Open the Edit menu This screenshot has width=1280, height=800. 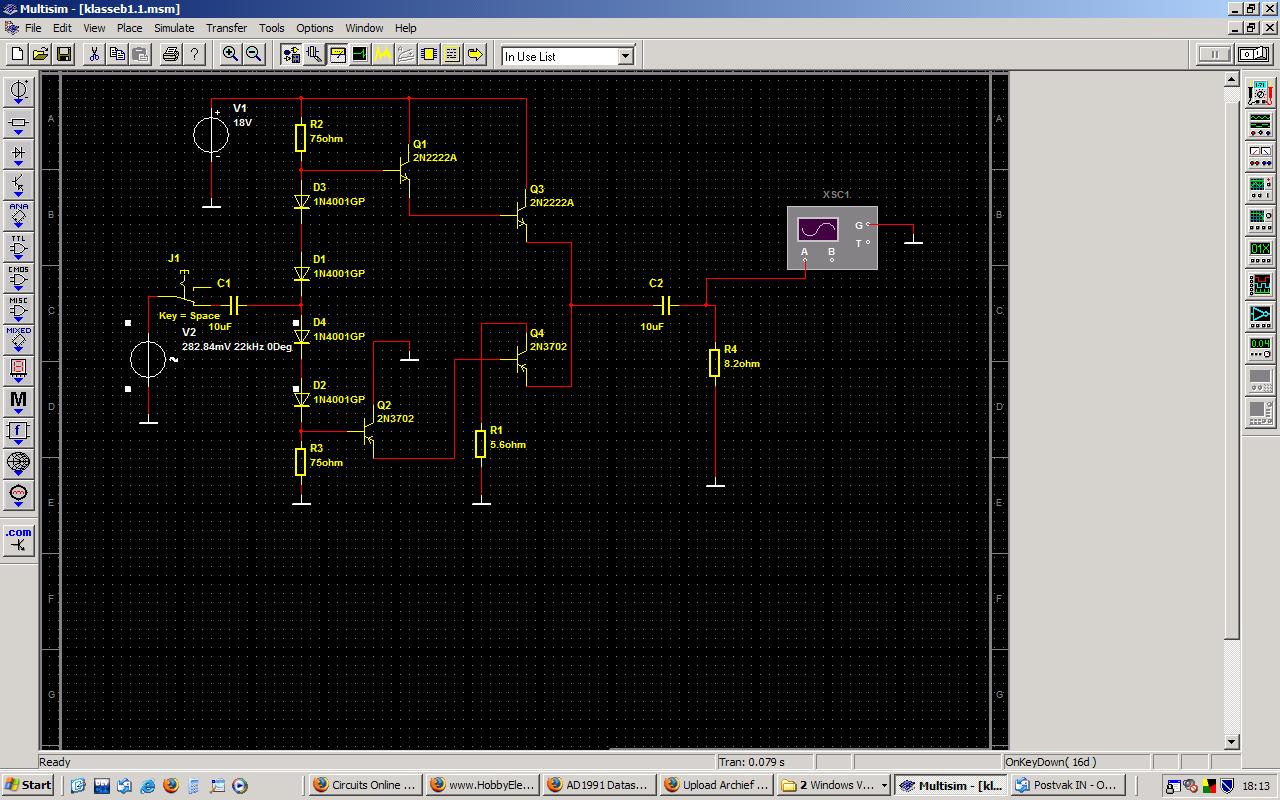coord(62,28)
